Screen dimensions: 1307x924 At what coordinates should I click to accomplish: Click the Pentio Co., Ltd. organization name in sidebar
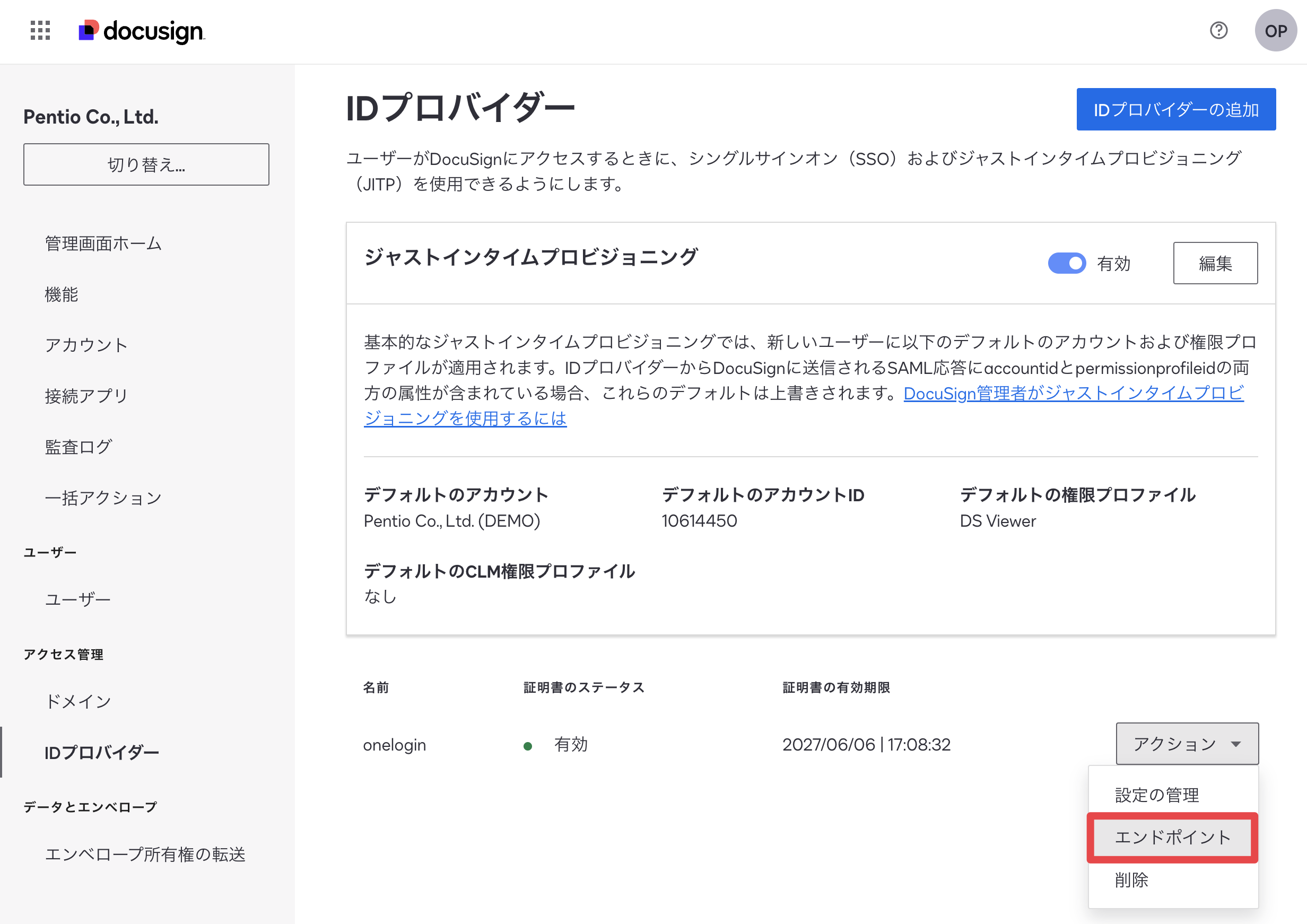click(x=91, y=117)
